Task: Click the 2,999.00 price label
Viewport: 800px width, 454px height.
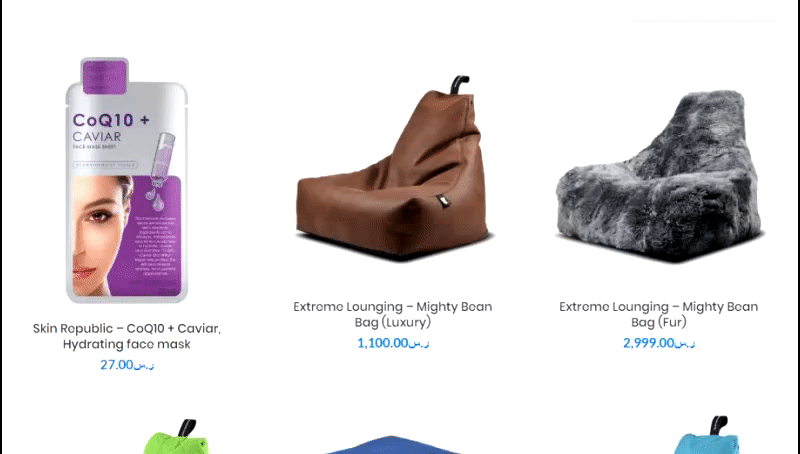Action: point(659,343)
